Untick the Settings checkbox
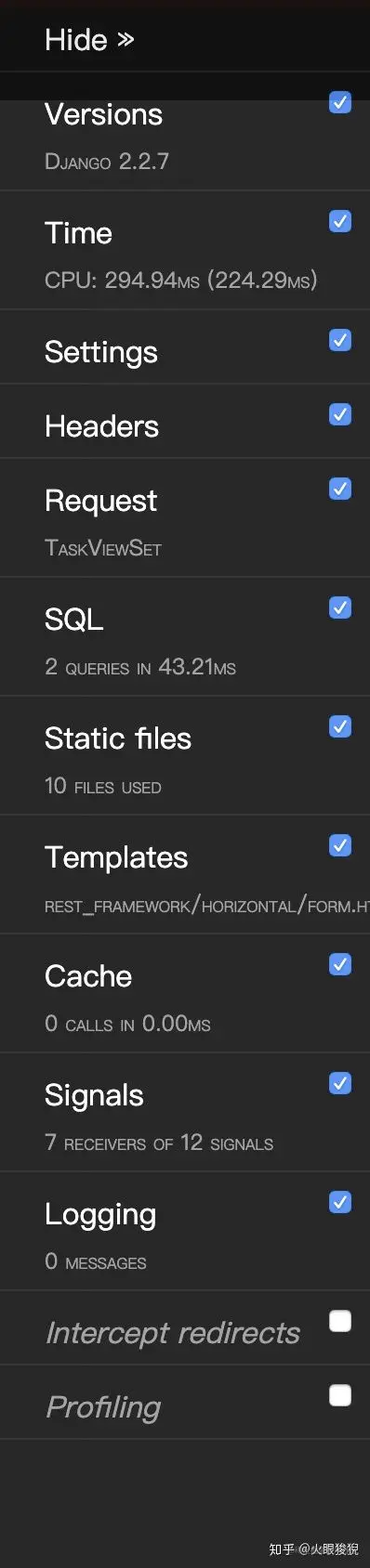 340,340
